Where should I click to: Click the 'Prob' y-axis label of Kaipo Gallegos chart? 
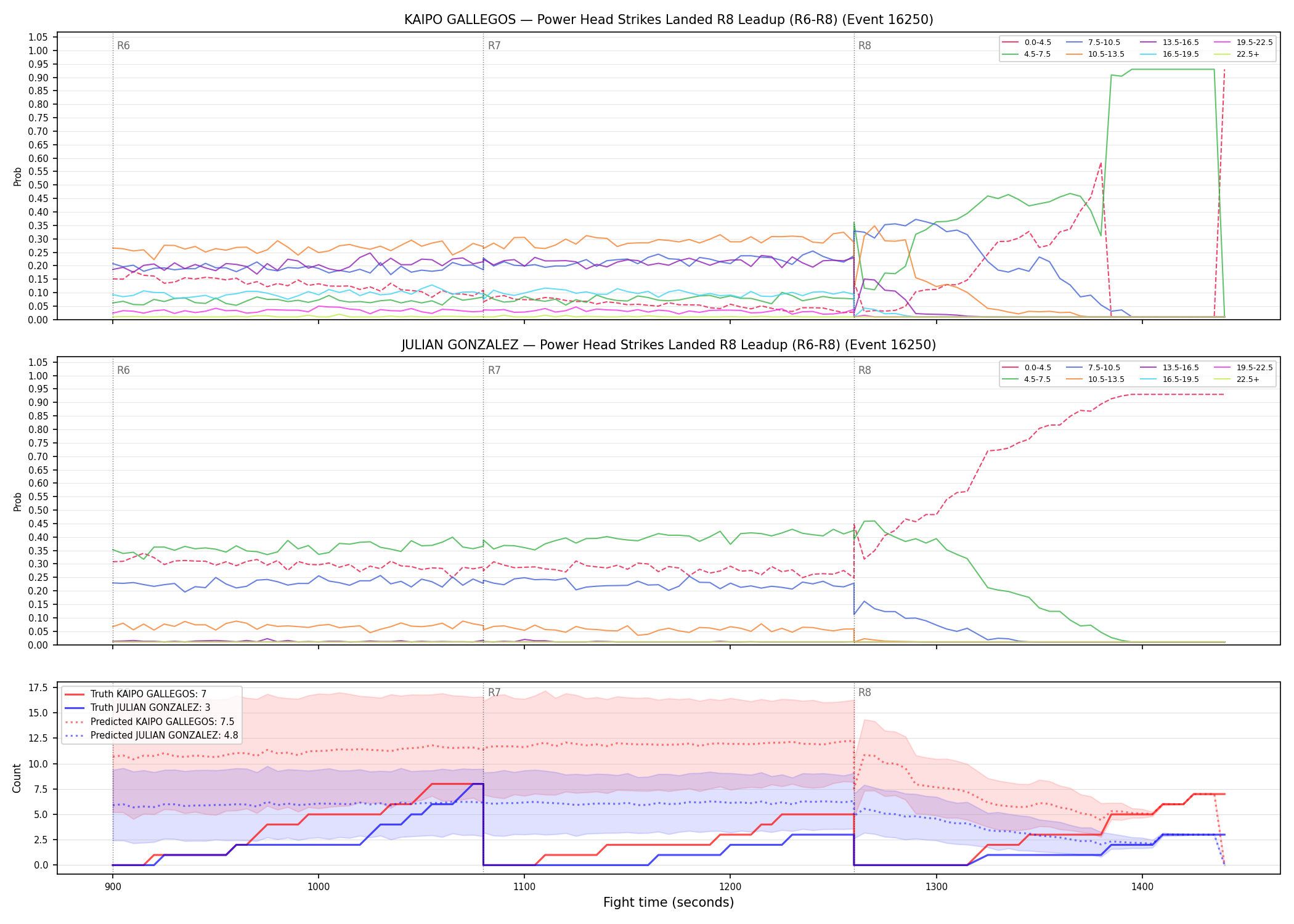click(17, 176)
